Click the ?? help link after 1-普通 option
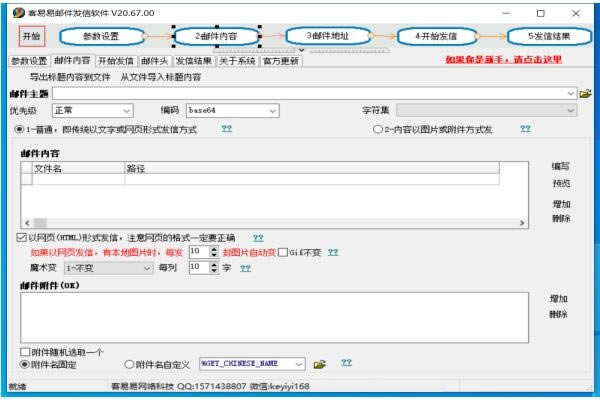This screenshot has height=400, width=600. click(x=227, y=129)
